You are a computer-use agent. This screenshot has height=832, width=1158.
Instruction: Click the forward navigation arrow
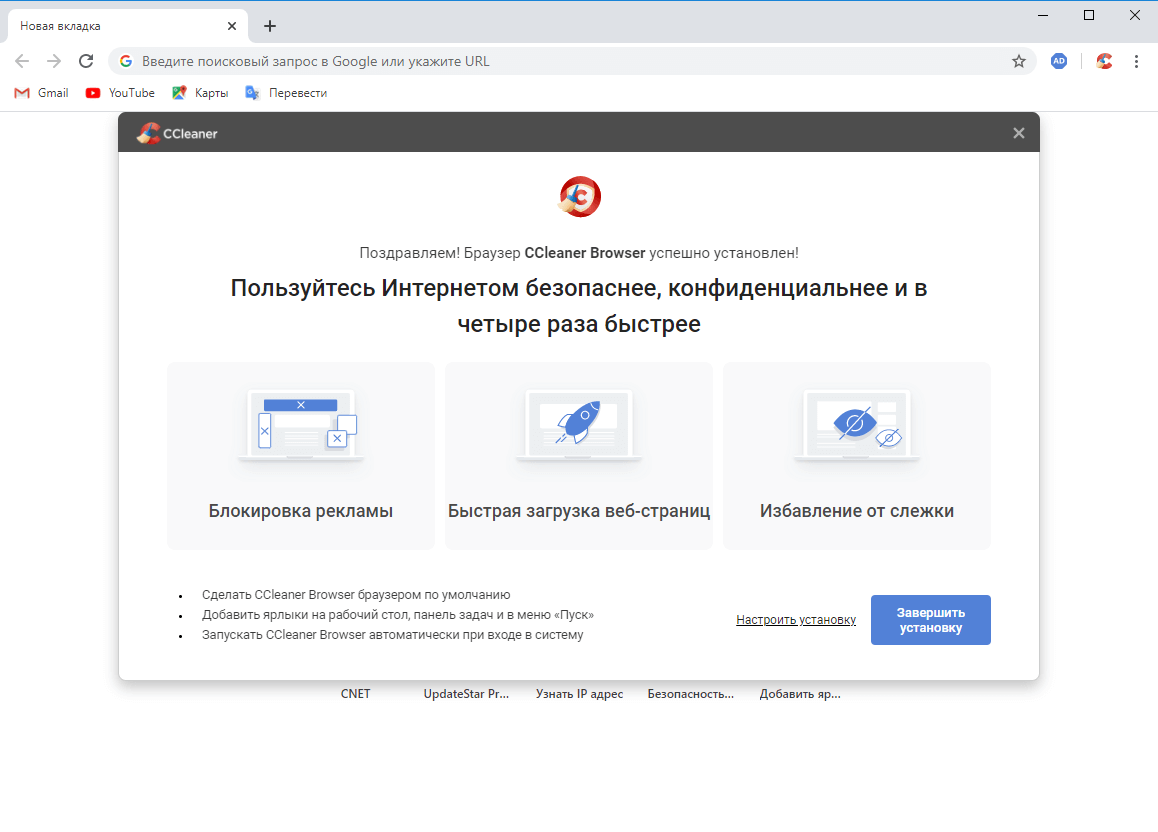click(x=54, y=61)
